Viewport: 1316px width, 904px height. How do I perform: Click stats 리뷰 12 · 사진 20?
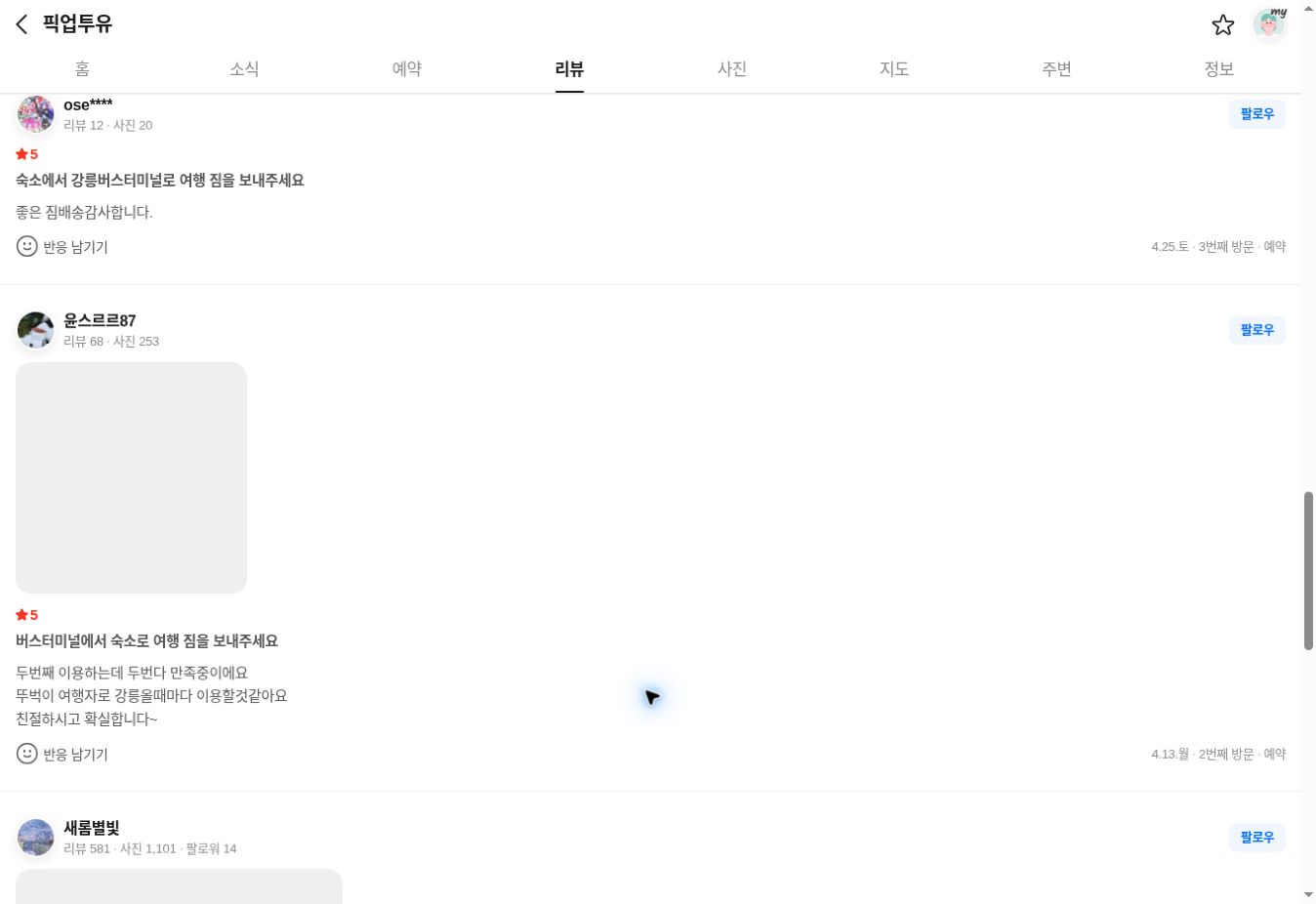[x=107, y=125]
